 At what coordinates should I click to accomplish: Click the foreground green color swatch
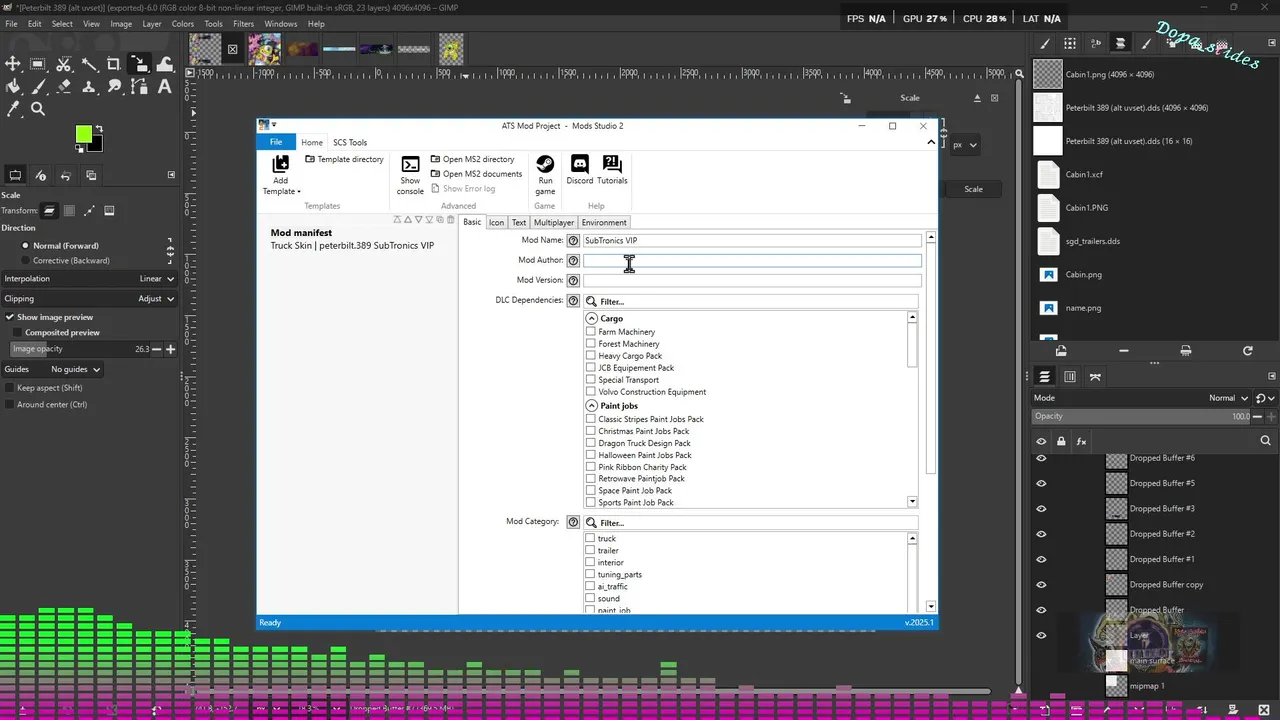click(83, 134)
